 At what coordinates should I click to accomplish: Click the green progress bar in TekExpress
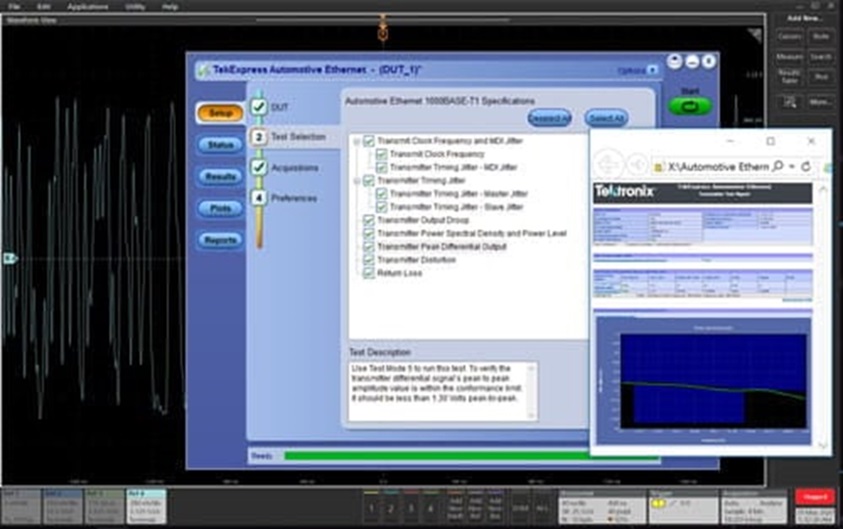(471, 456)
